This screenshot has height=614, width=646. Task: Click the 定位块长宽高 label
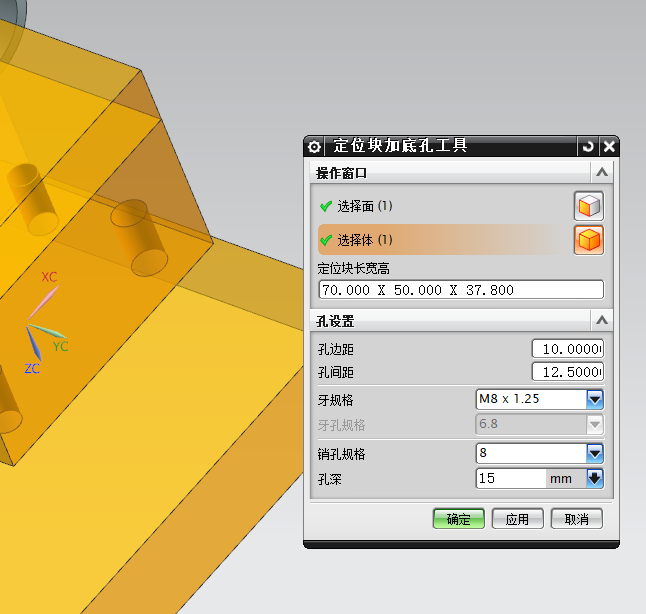coord(353,269)
